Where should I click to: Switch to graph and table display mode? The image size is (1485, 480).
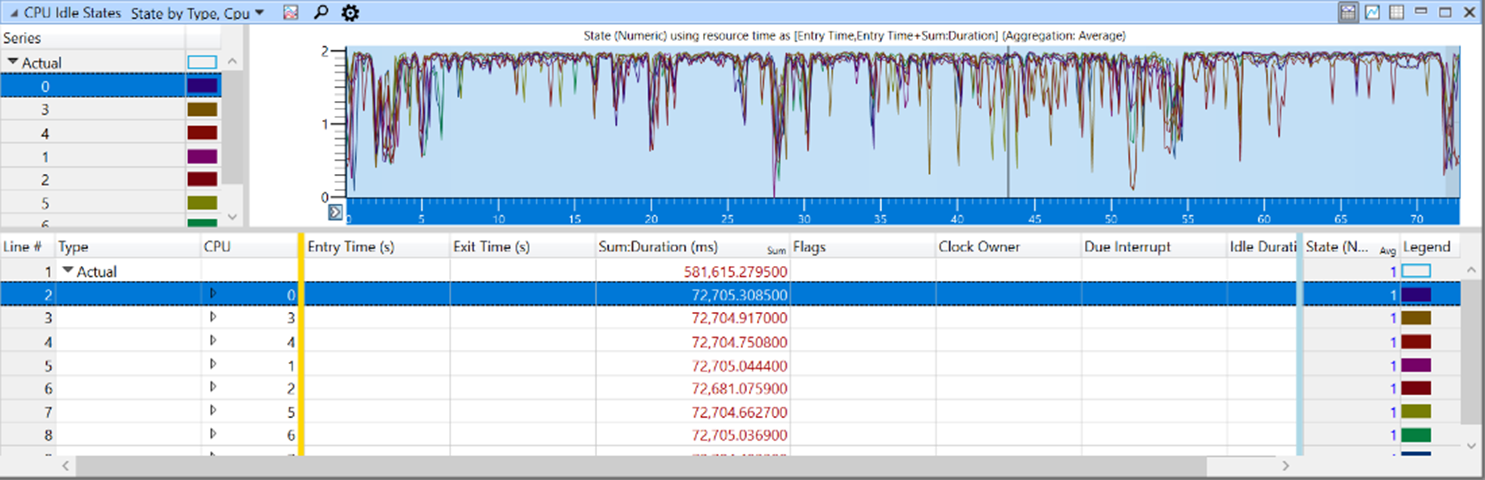1348,13
